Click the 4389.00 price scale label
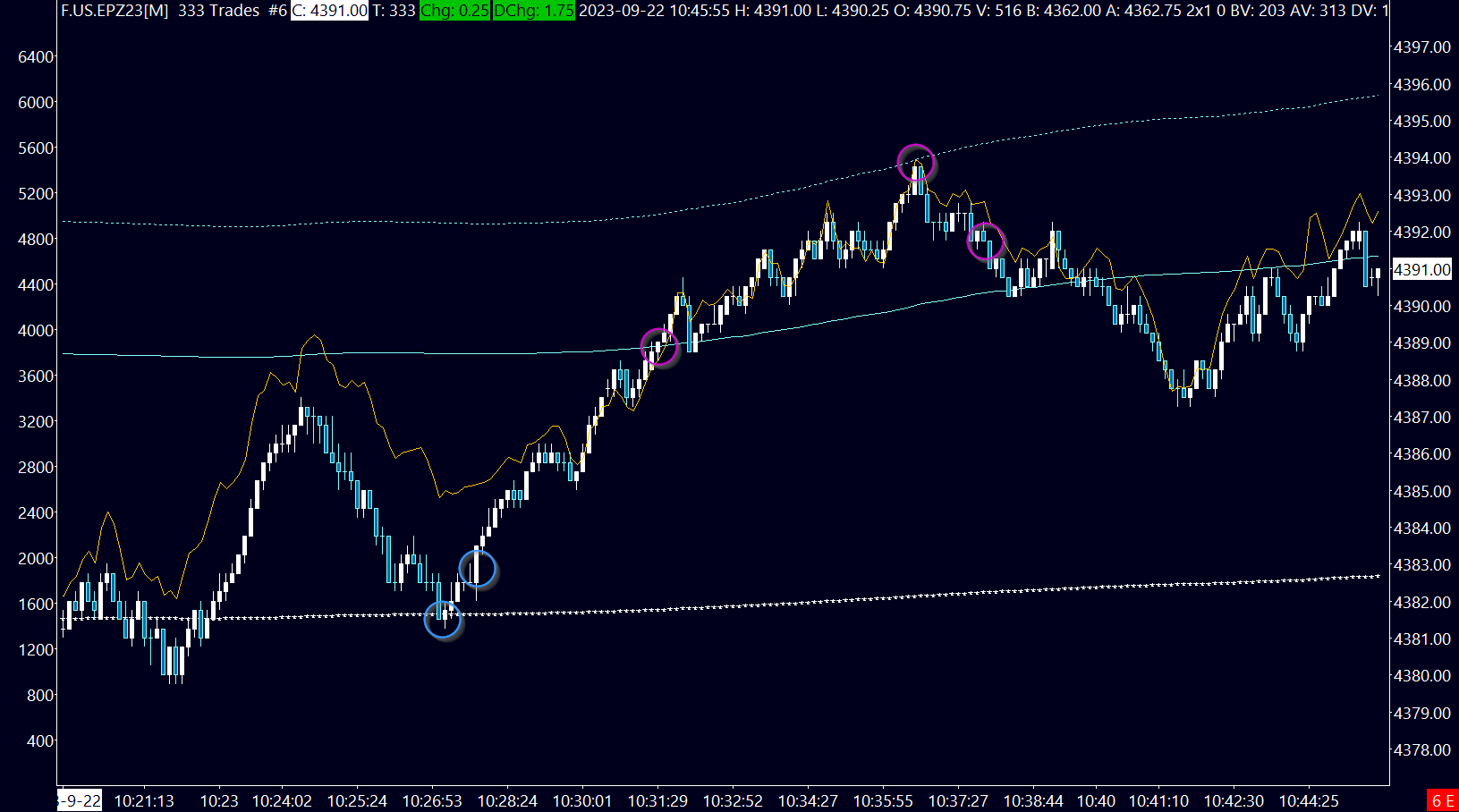 coord(1422,343)
